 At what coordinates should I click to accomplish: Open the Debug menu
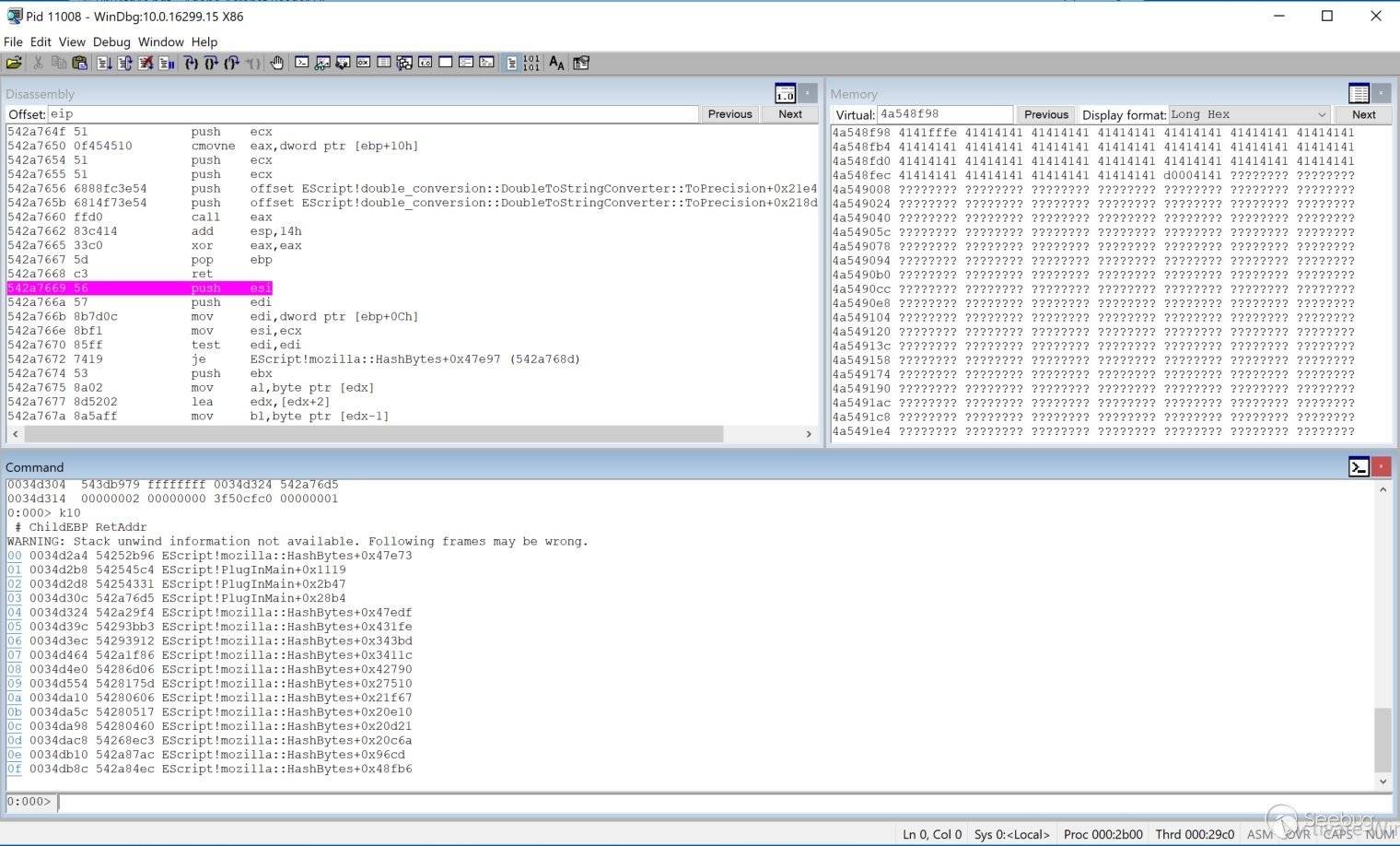[111, 41]
